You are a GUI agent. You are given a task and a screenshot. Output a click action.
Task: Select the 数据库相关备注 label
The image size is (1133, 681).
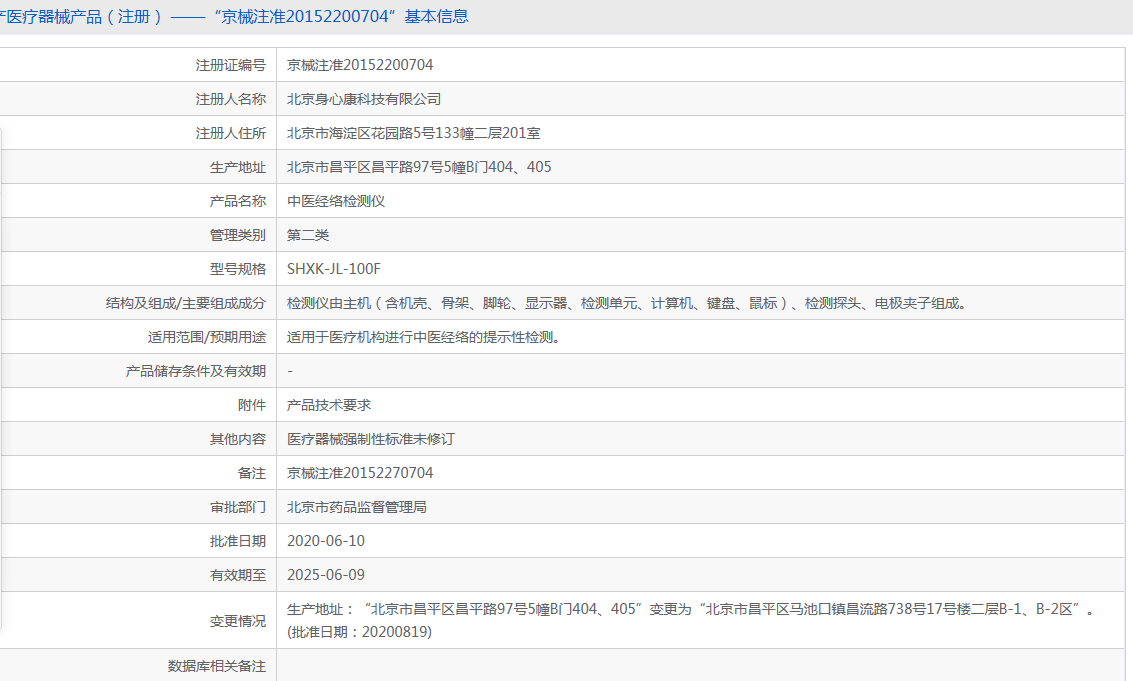pyautogui.click(x=217, y=667)
